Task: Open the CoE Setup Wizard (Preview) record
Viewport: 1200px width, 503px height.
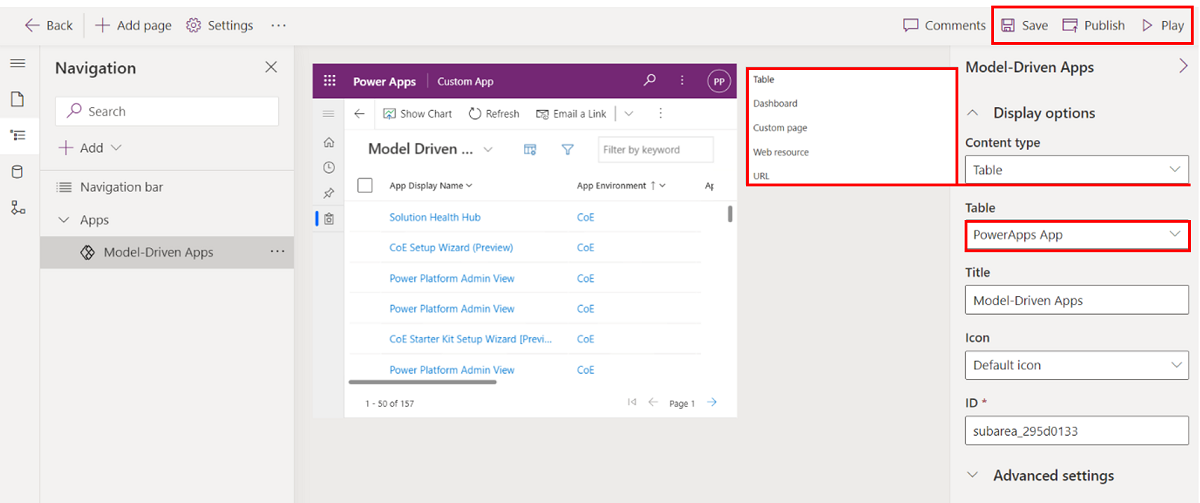Action: coord(452,247)
